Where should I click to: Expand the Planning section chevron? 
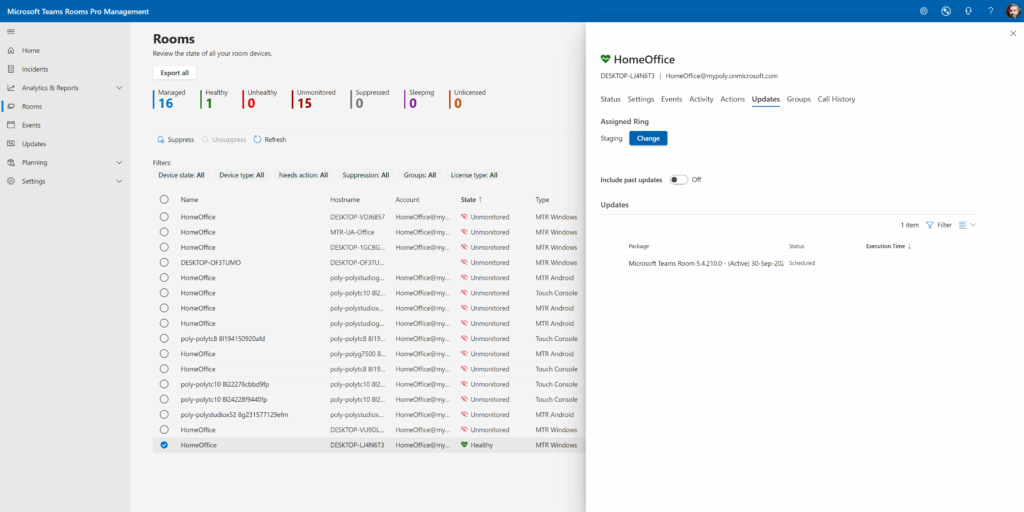pos(119,162)
